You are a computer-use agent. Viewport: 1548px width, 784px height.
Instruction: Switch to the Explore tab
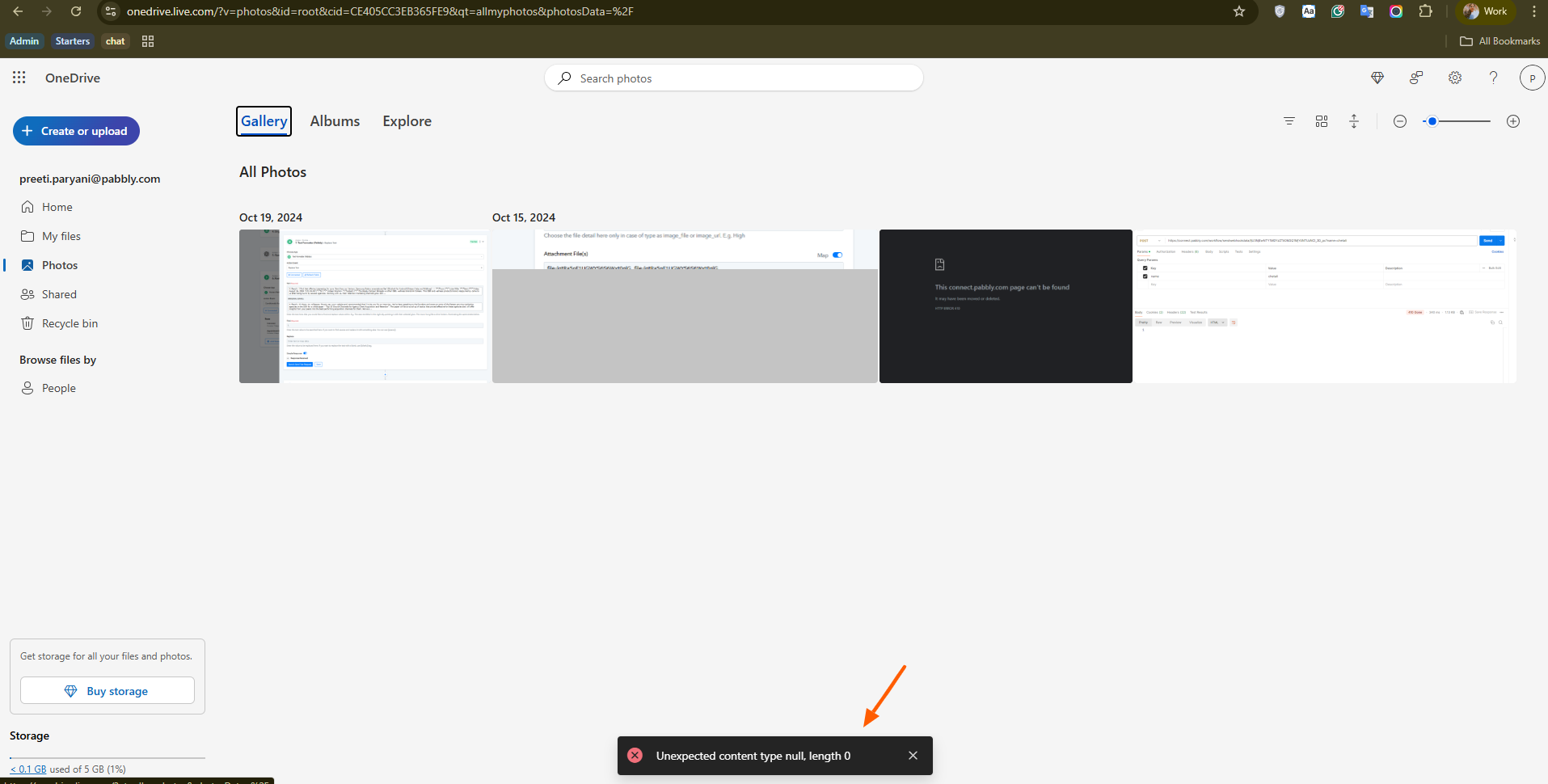pos(407,121)
